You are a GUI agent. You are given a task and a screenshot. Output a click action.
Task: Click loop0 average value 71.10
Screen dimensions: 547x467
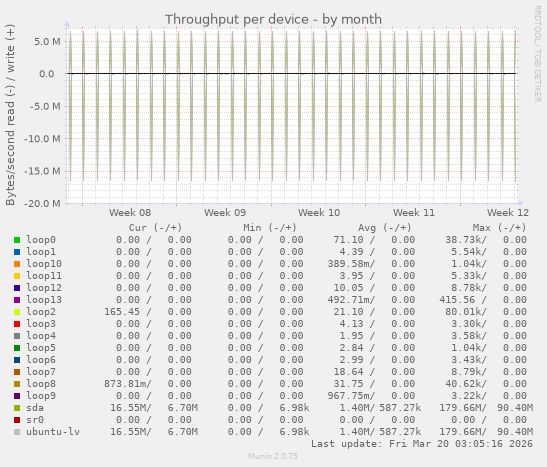click(x=348, y=240)
